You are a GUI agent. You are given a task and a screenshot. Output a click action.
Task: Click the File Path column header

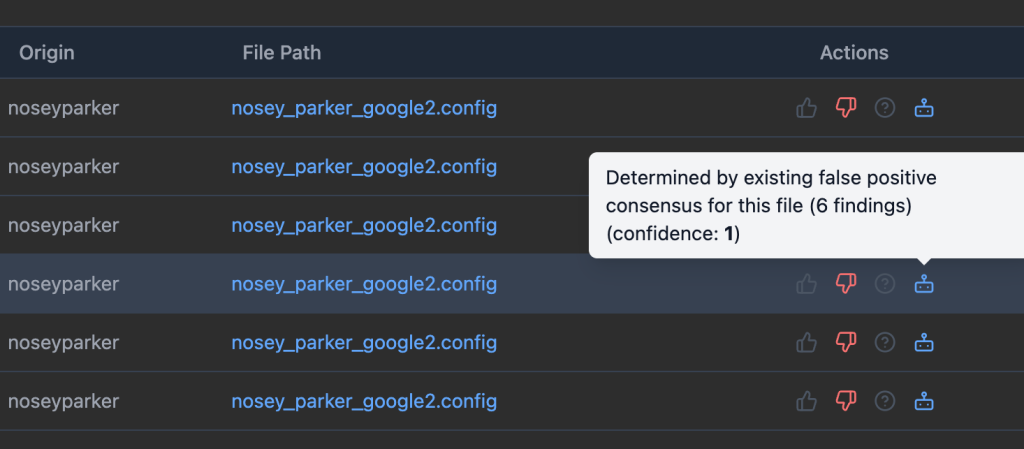click(x=282, y=52)
